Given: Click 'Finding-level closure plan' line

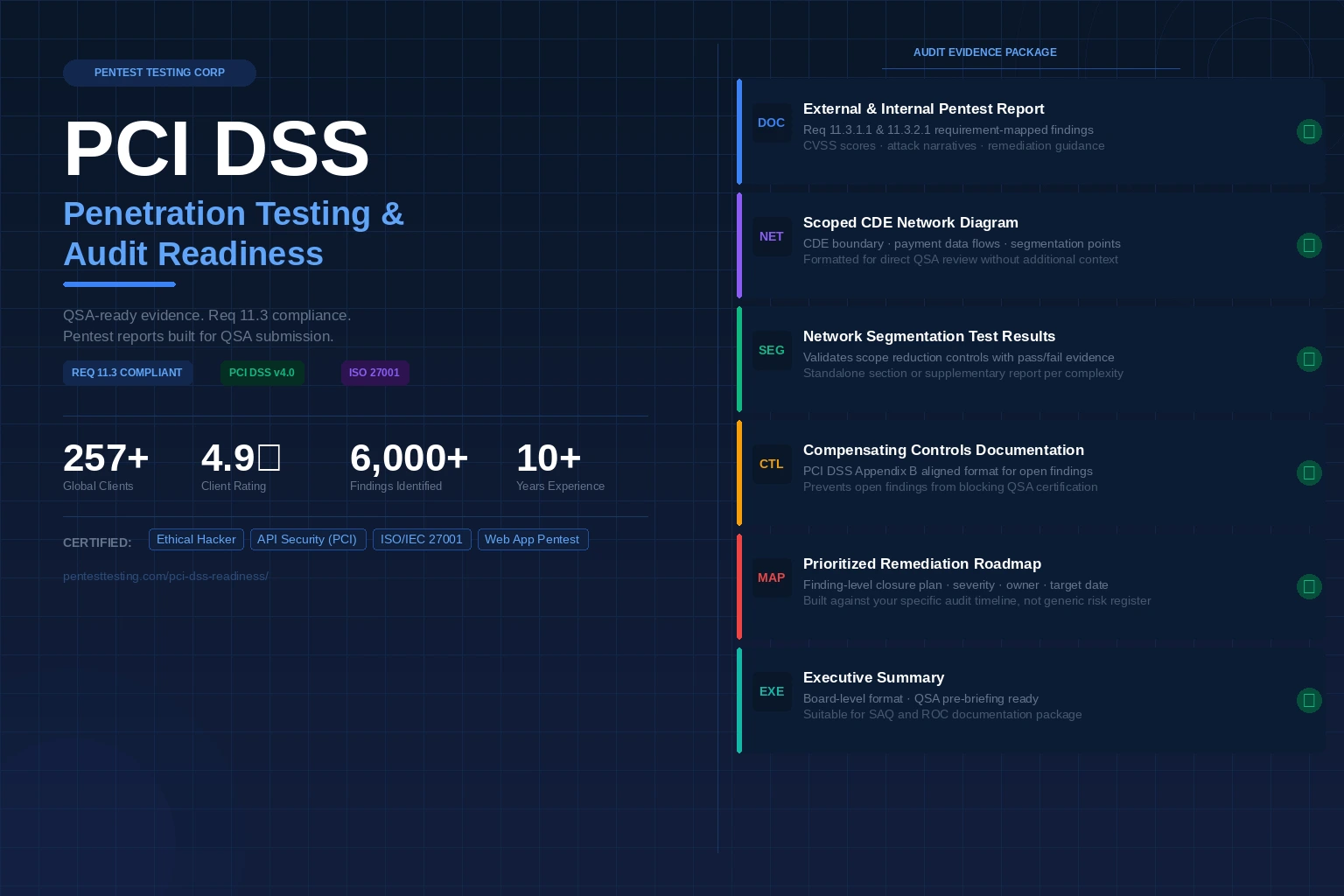Looking at the screenshot, I should pos(955,584).
